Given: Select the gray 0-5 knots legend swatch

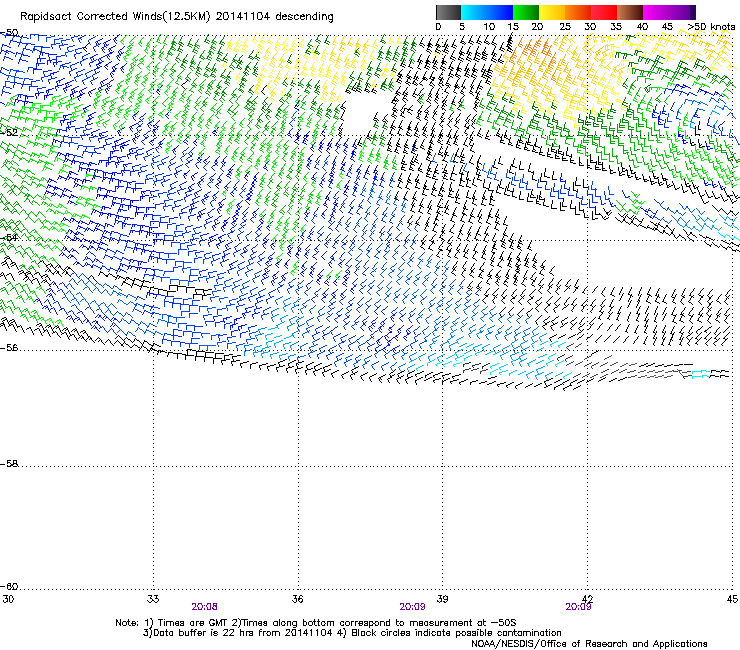Looking at the screenshot, I should point(448,12).
